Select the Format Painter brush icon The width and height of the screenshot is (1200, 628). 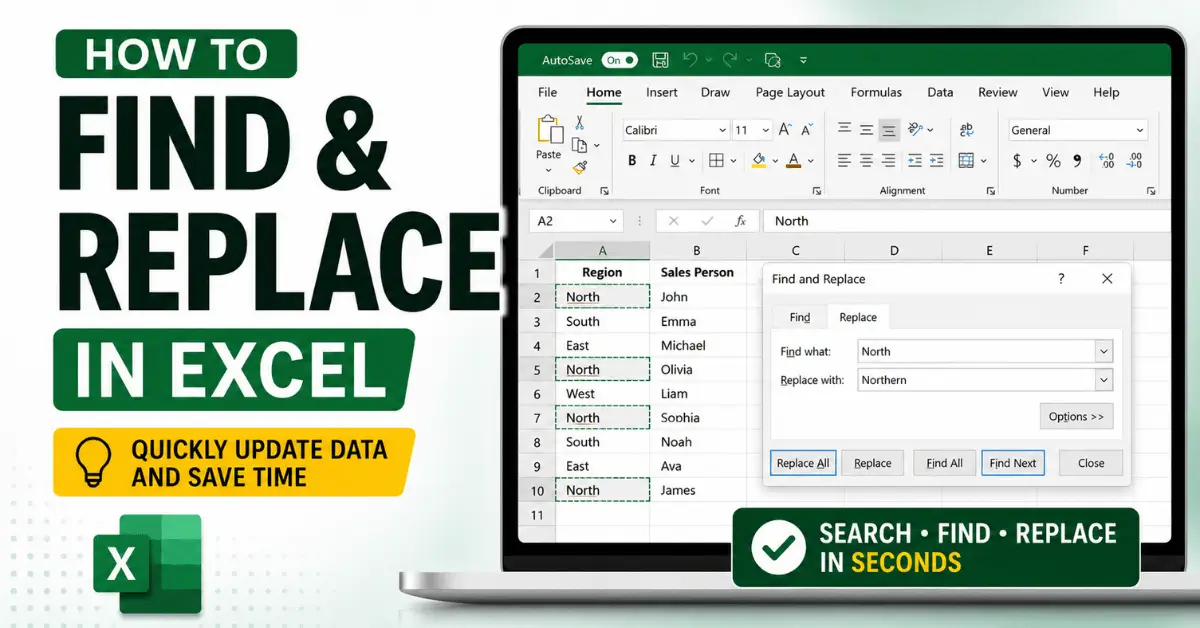pyautogui.click(x=579, y=169)
